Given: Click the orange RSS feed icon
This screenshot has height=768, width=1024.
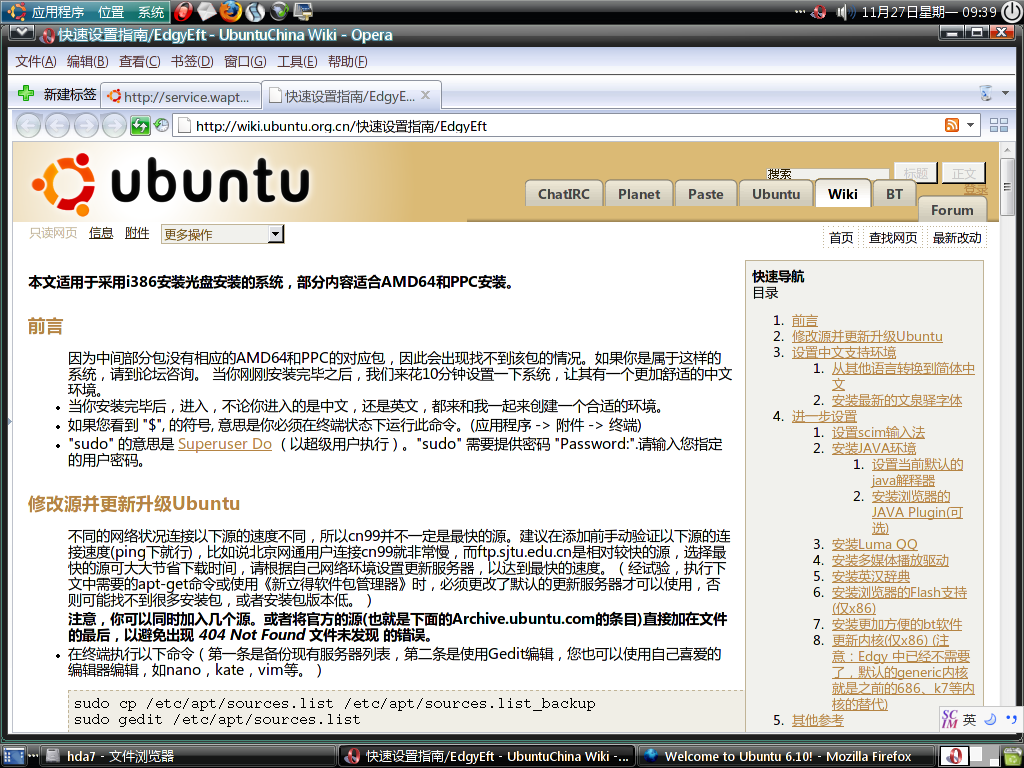Looking at the screenshot, I should tap(952, 125).
